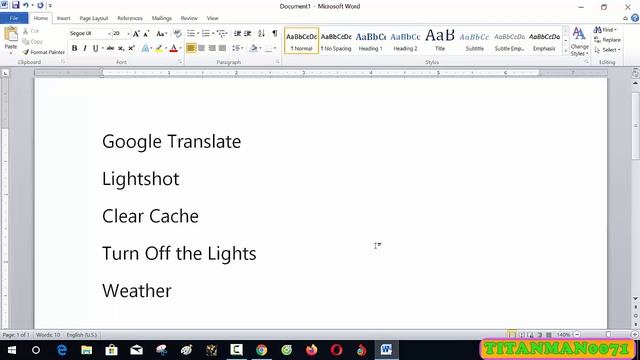Click the Copy button

(33, 41)
